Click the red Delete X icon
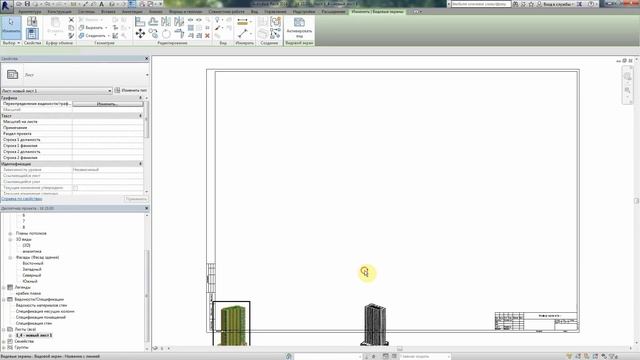The image size is (640, 360). 207,36
